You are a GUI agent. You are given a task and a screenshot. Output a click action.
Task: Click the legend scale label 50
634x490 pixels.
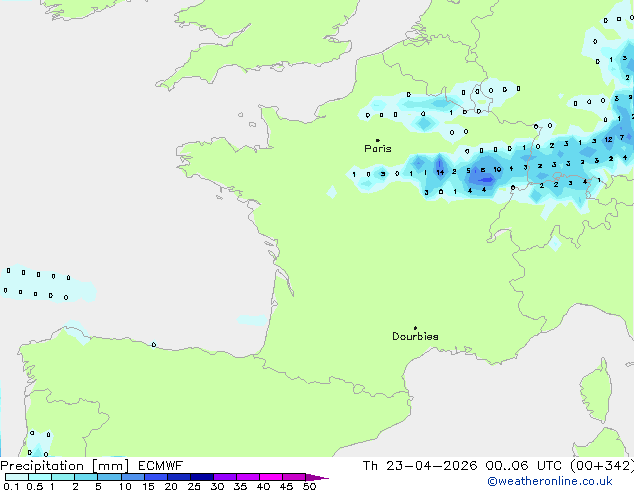pyautogui.click(x=309, y=486)
